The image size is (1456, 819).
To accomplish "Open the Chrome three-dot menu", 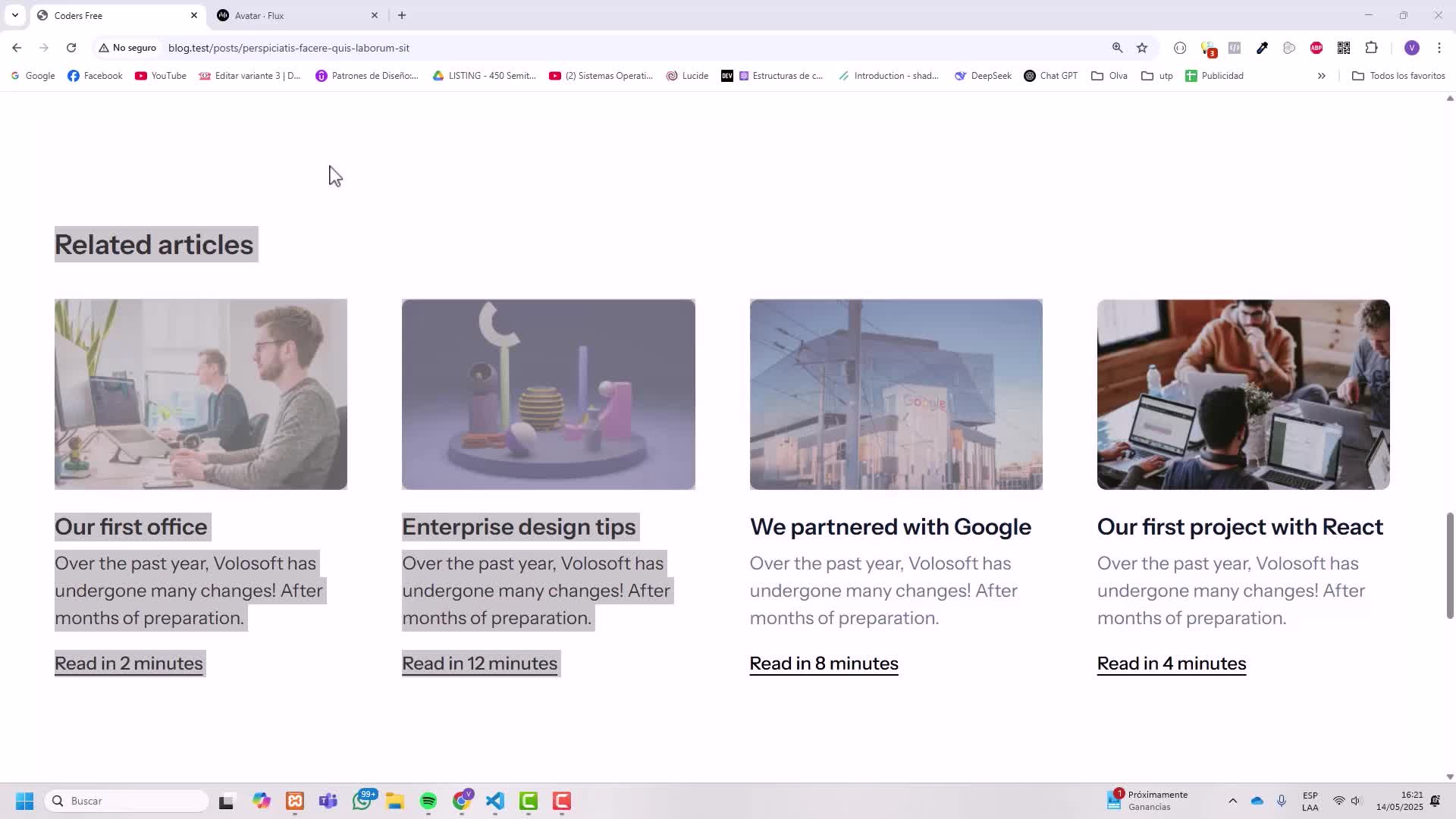I will tap(1439, 48).
